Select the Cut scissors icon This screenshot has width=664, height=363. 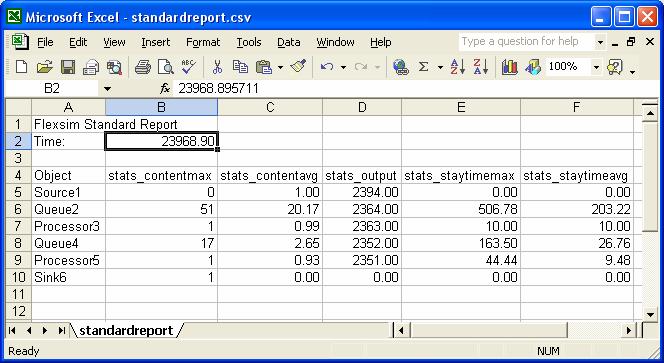(x=217, y=67)
